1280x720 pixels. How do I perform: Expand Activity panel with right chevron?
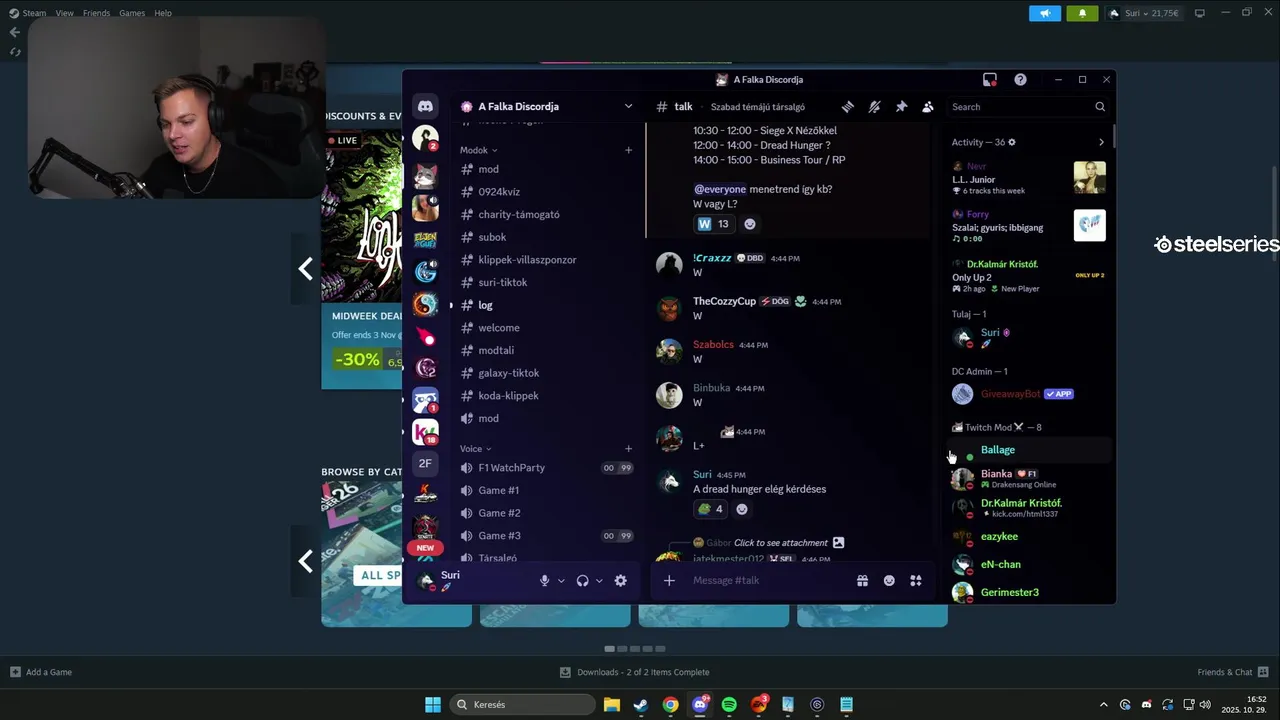pyautogui.click(x=1102, y=142)
